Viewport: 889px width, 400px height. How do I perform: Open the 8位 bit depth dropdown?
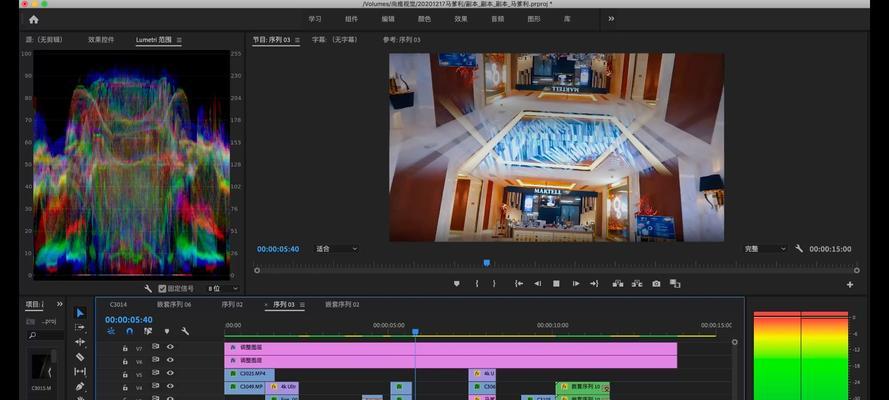coord(223,288)
